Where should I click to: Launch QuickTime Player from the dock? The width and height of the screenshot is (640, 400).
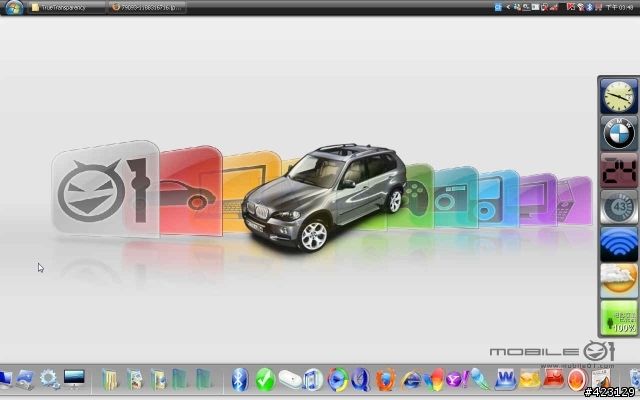[x=361, y=380]
